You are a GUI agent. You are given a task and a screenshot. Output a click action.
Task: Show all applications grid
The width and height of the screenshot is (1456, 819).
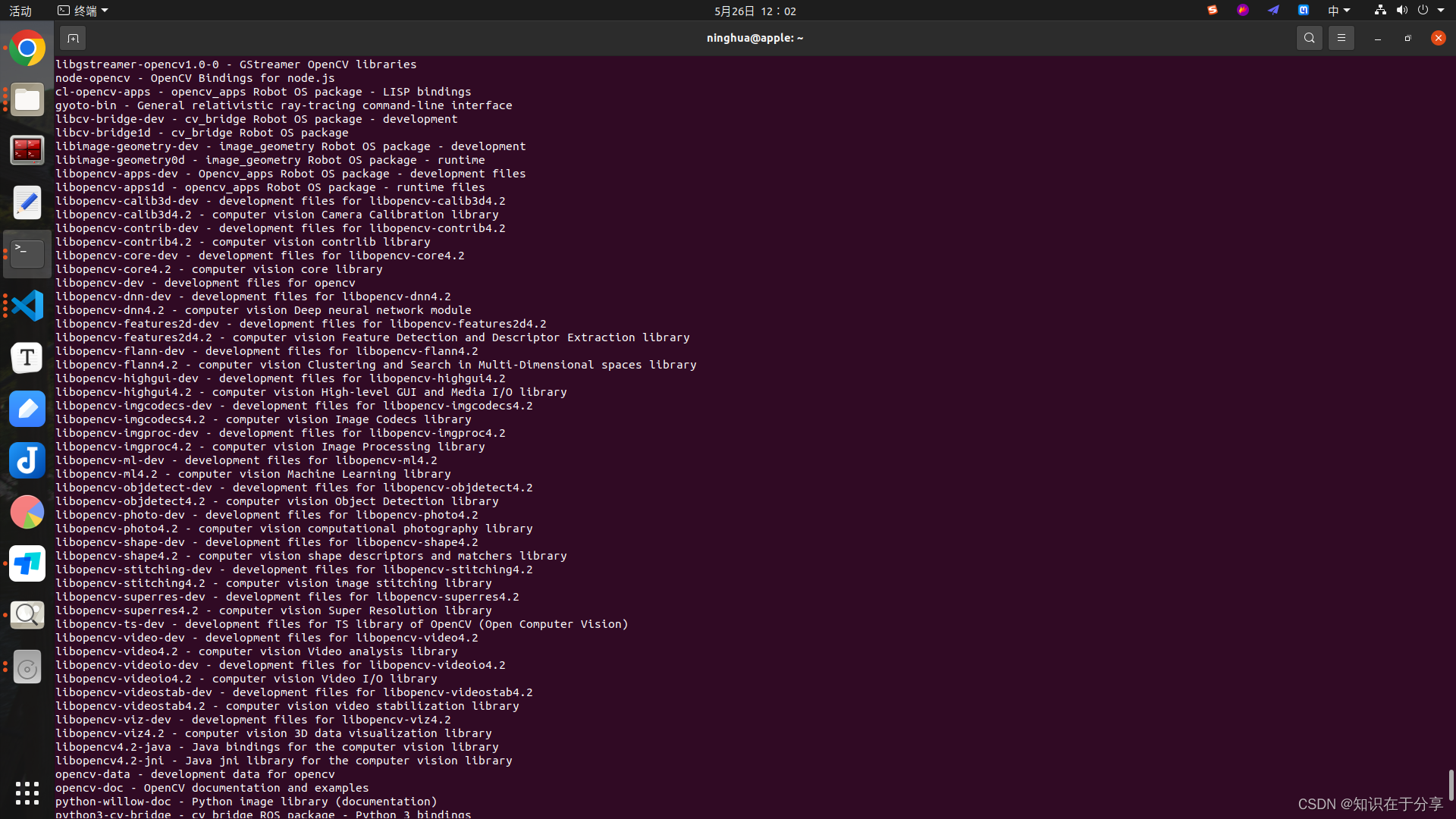(27, 793)
